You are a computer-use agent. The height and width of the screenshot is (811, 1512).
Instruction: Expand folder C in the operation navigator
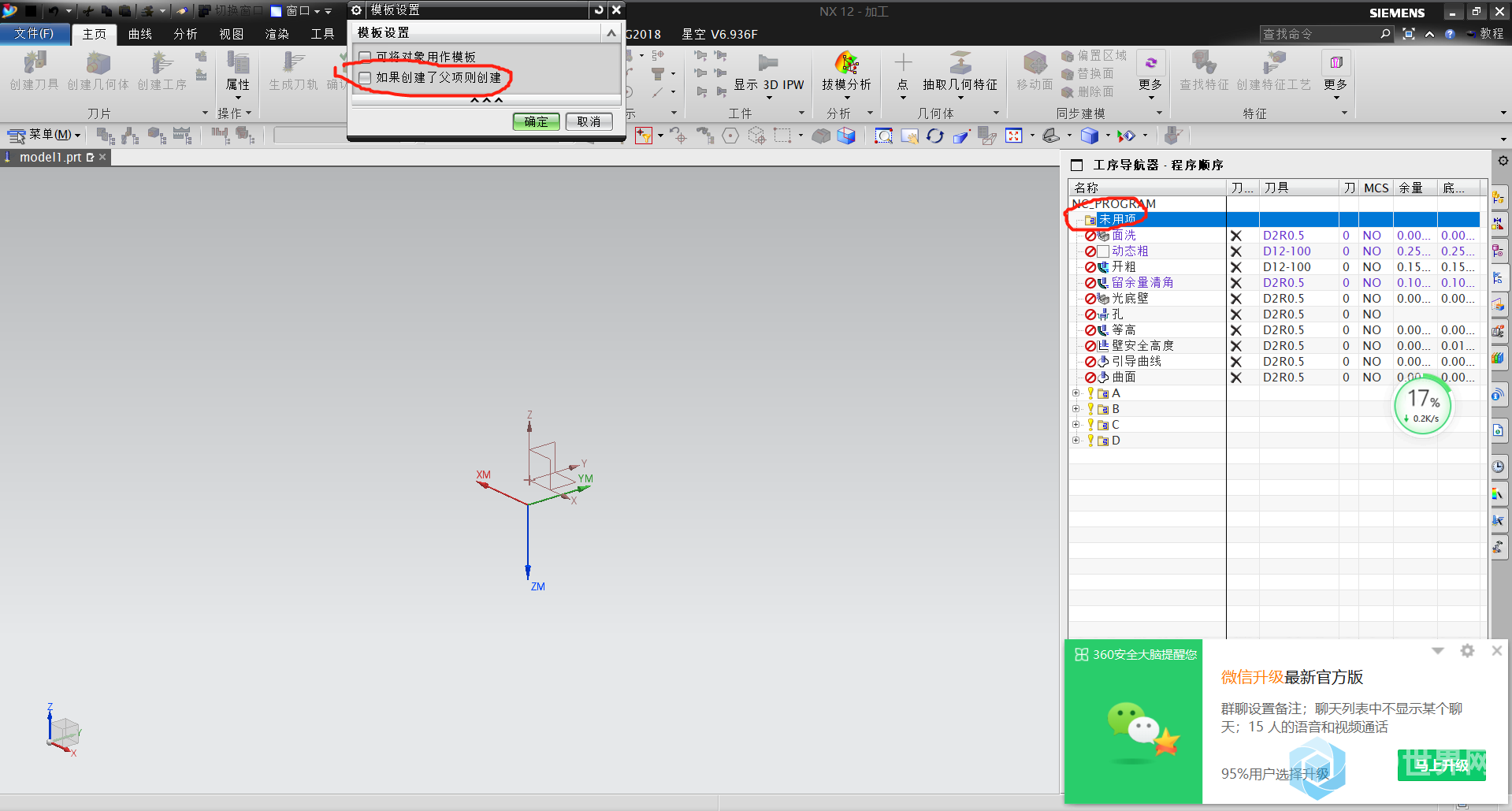pyautogui.click(x=1075, y=424)
